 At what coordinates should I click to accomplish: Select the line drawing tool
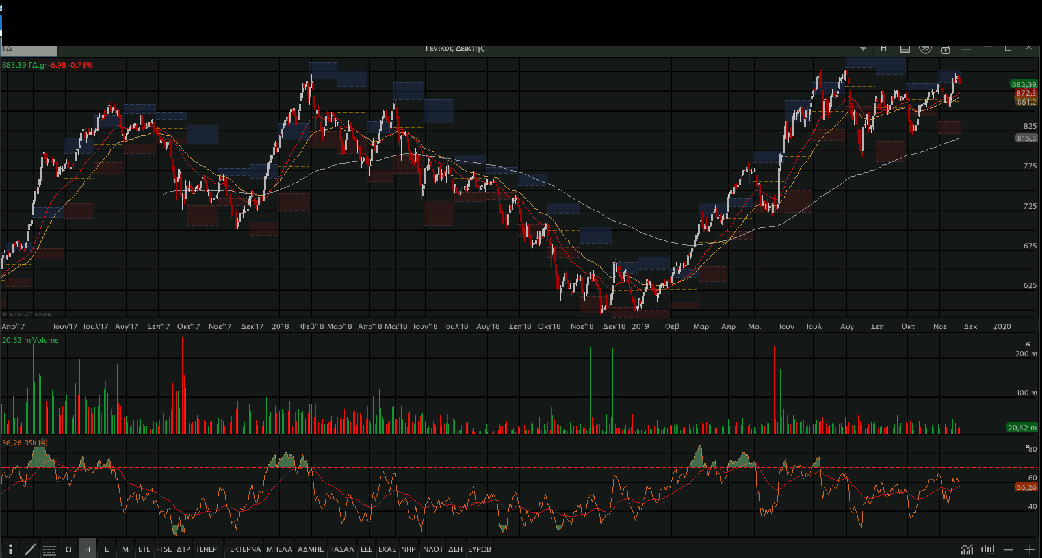click(29, 549)
